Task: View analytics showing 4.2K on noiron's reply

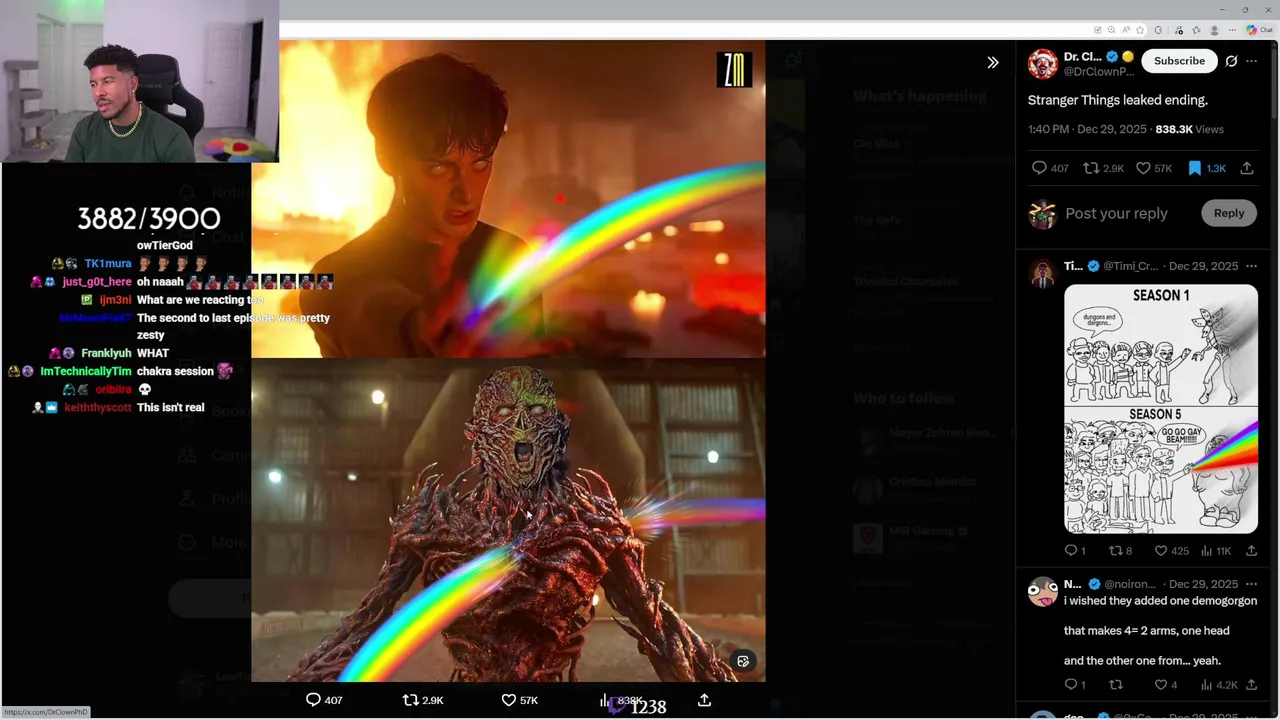Action: (1219, 685)
